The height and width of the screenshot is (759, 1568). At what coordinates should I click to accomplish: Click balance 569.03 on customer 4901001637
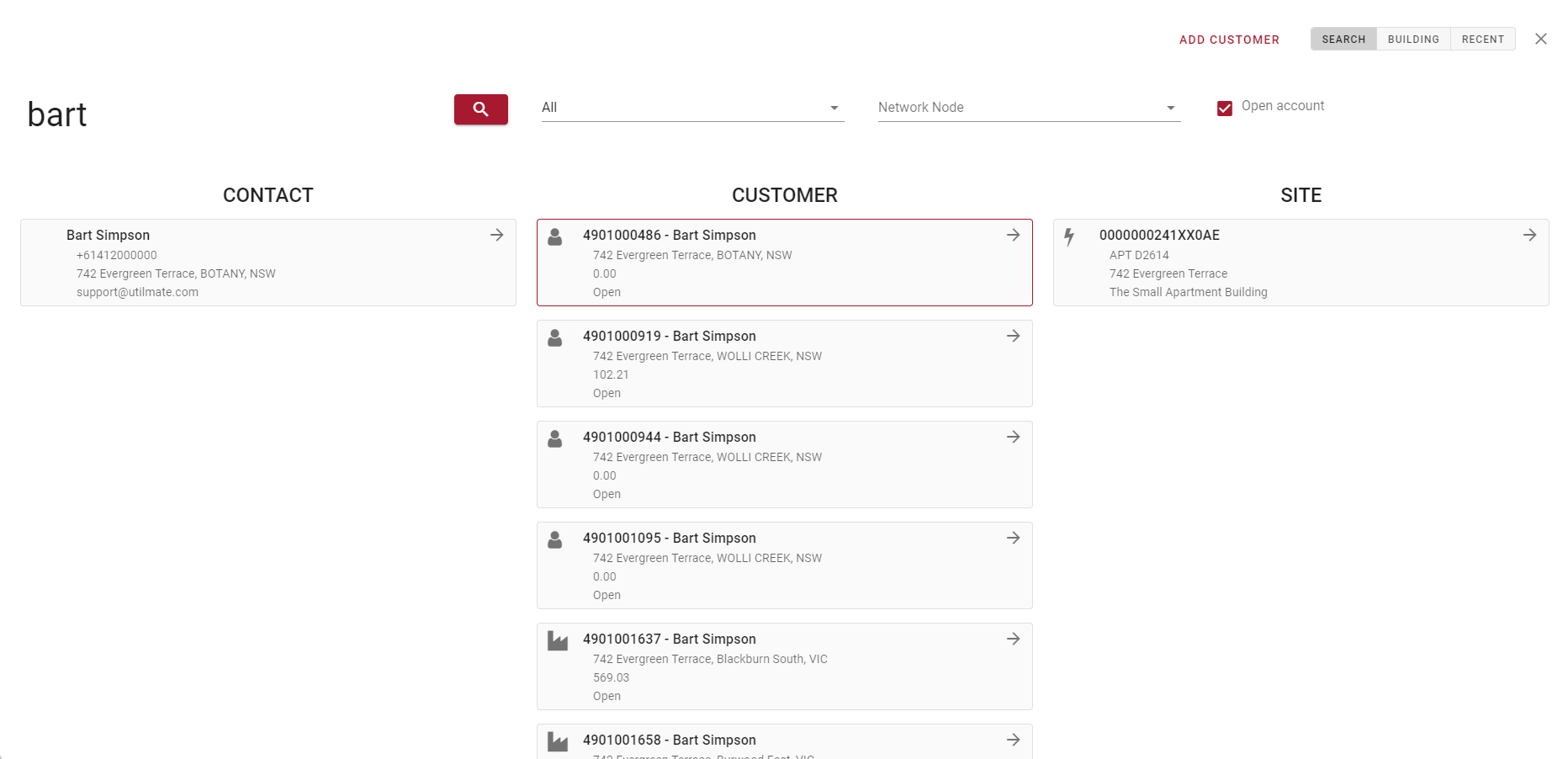tap(611, 677)
